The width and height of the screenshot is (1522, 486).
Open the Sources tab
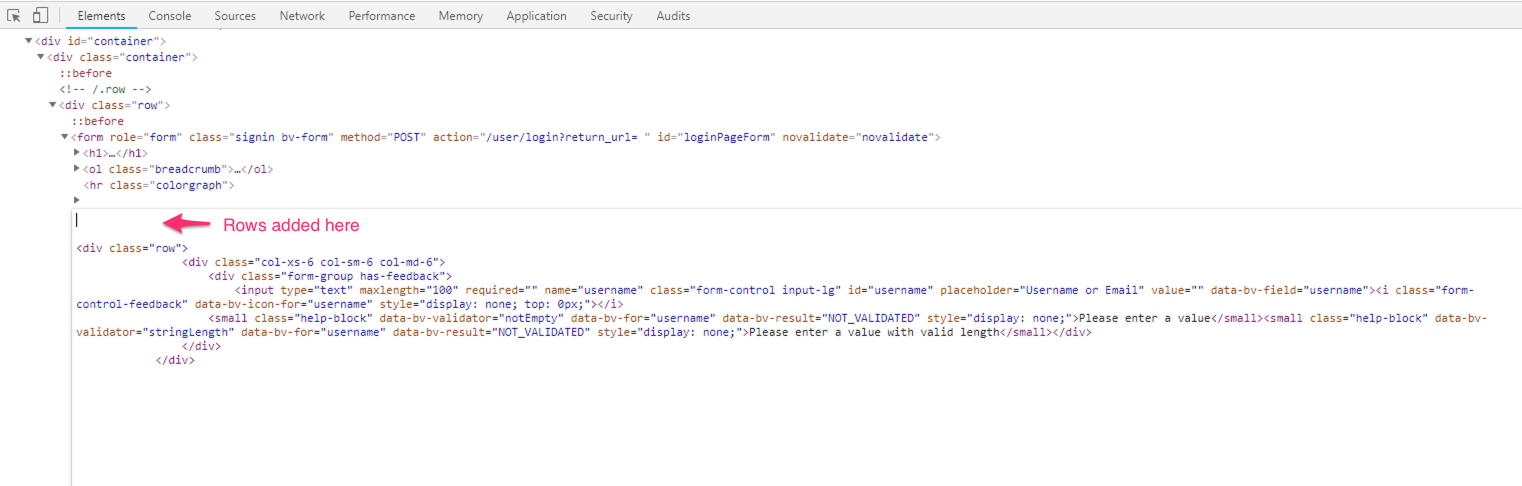(235, 16)
